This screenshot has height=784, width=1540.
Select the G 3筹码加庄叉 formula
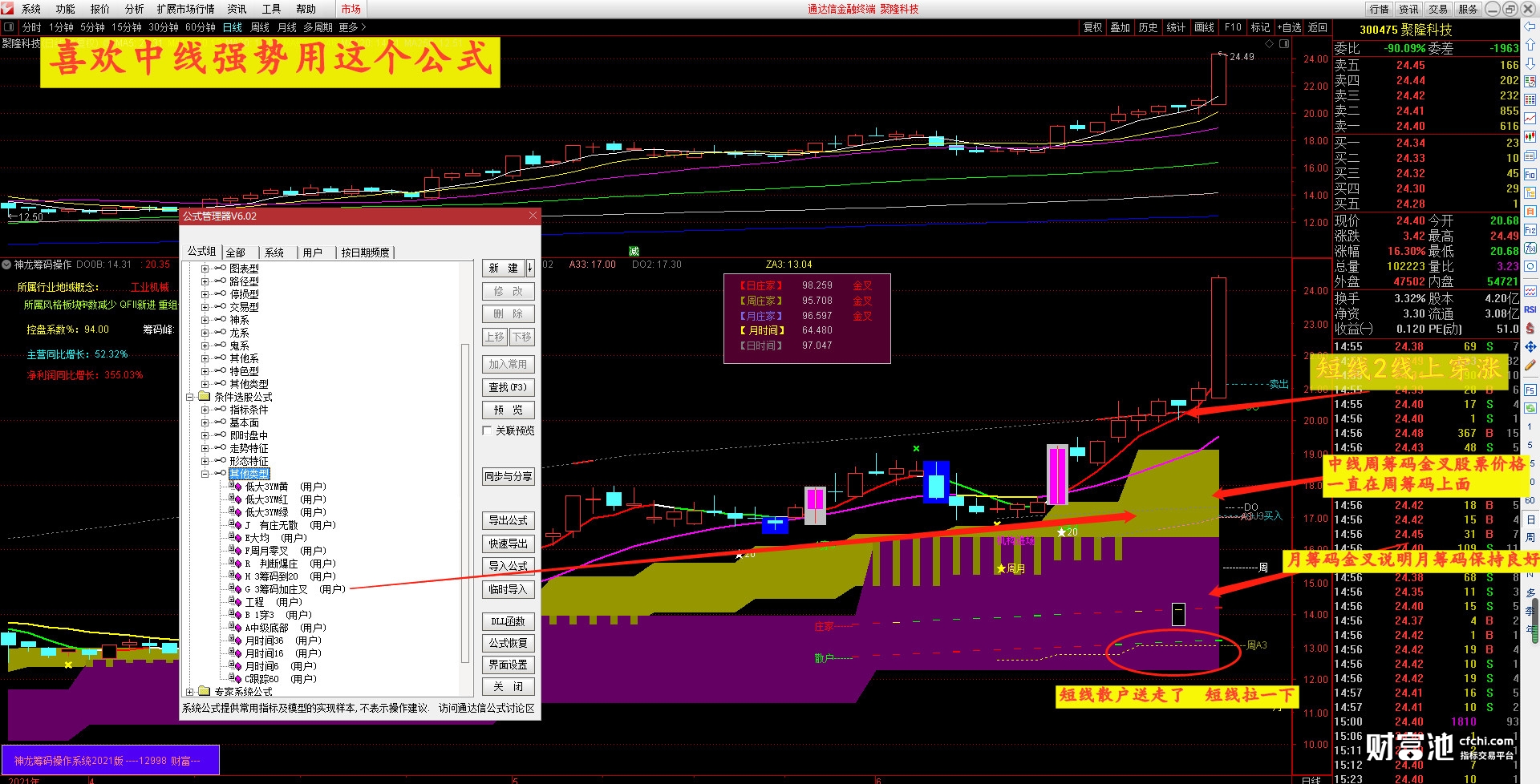click(294, 589)
